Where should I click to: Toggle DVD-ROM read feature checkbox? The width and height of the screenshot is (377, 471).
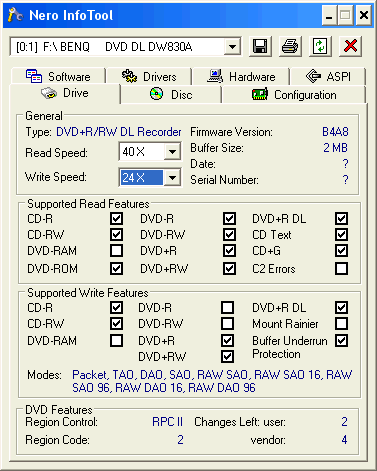(116, 268)
